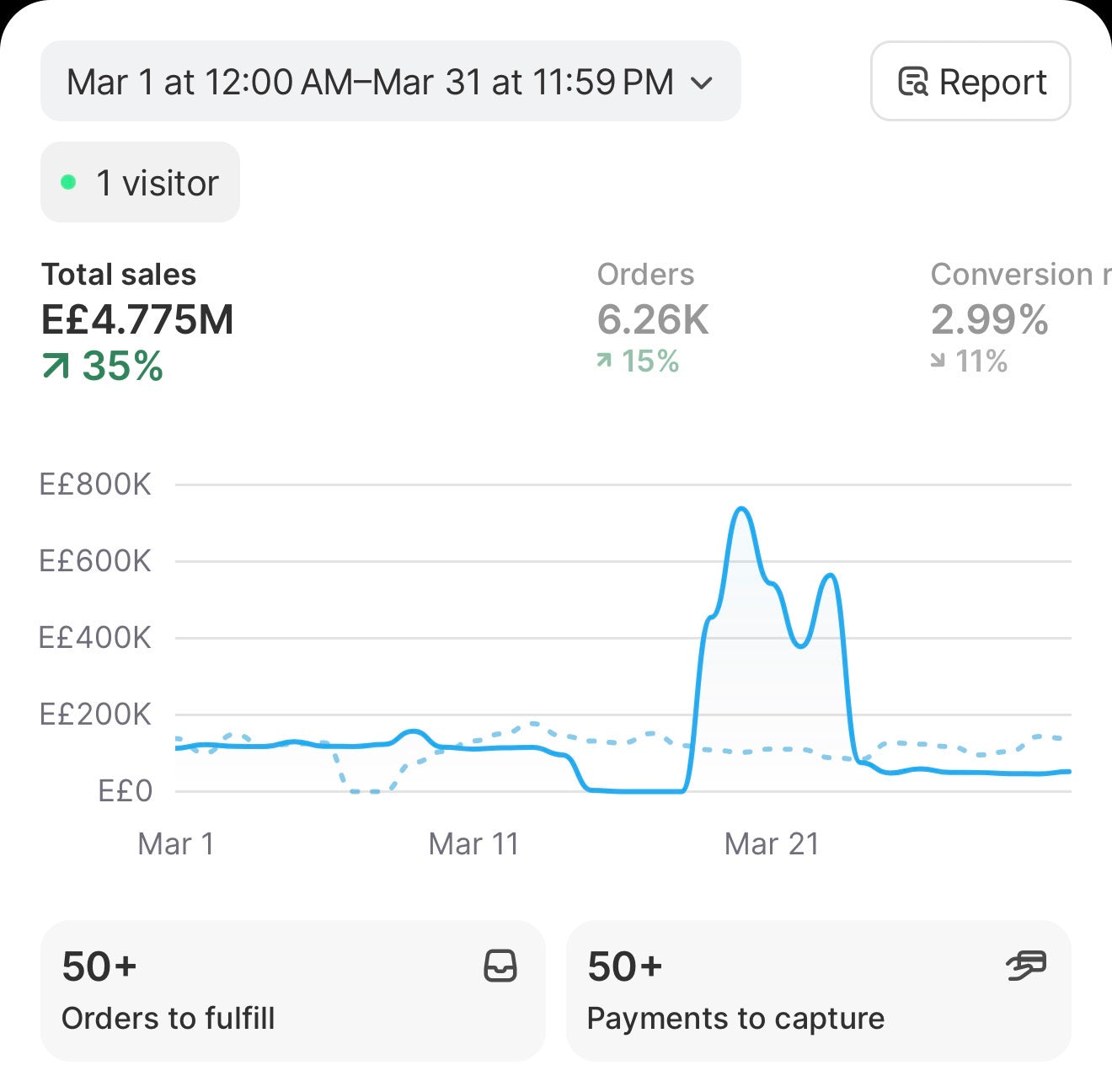The height and width of the screenshot is (1092, 1112).
Task: Click the Total sales 35% up arrow
Action: pyautogui.click(x=56, y=366)
